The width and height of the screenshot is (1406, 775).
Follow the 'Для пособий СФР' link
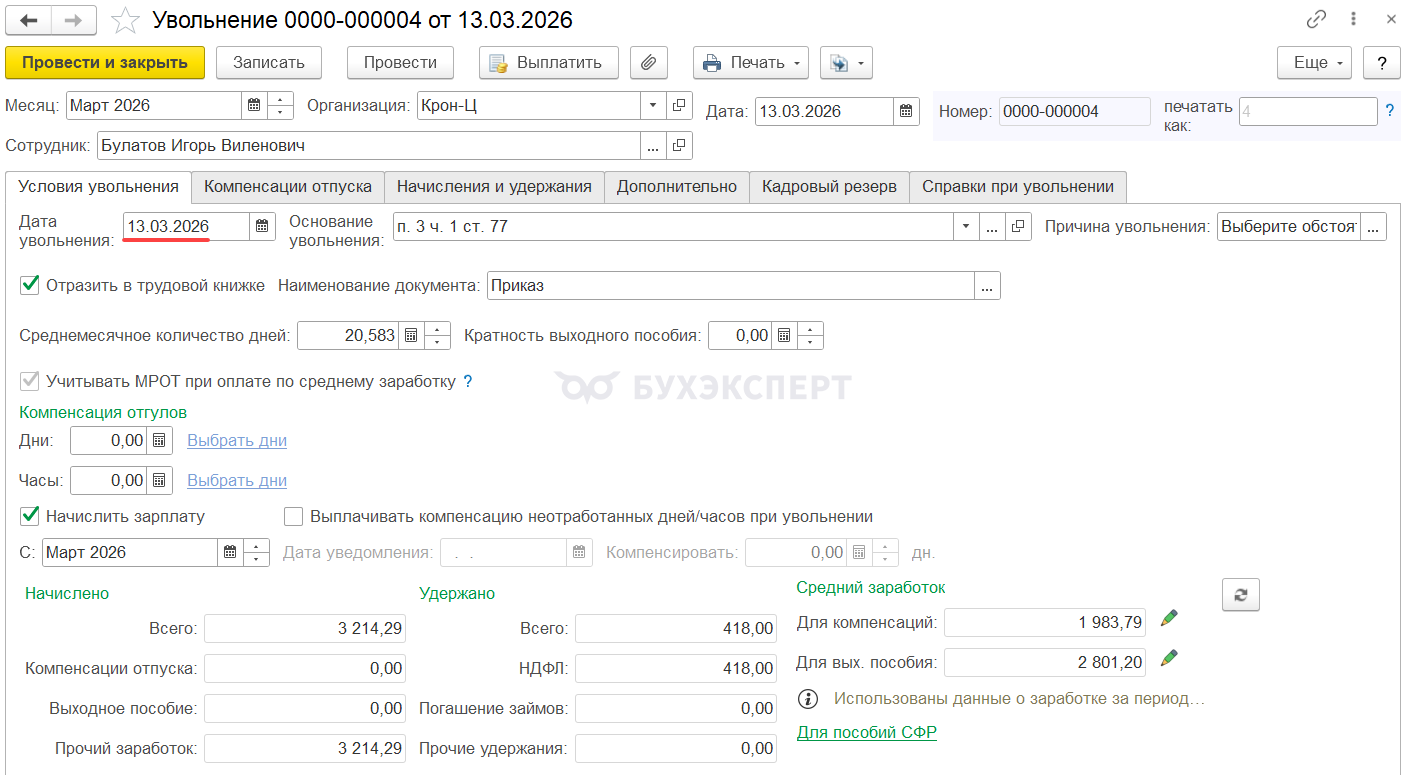click(866, 732)
